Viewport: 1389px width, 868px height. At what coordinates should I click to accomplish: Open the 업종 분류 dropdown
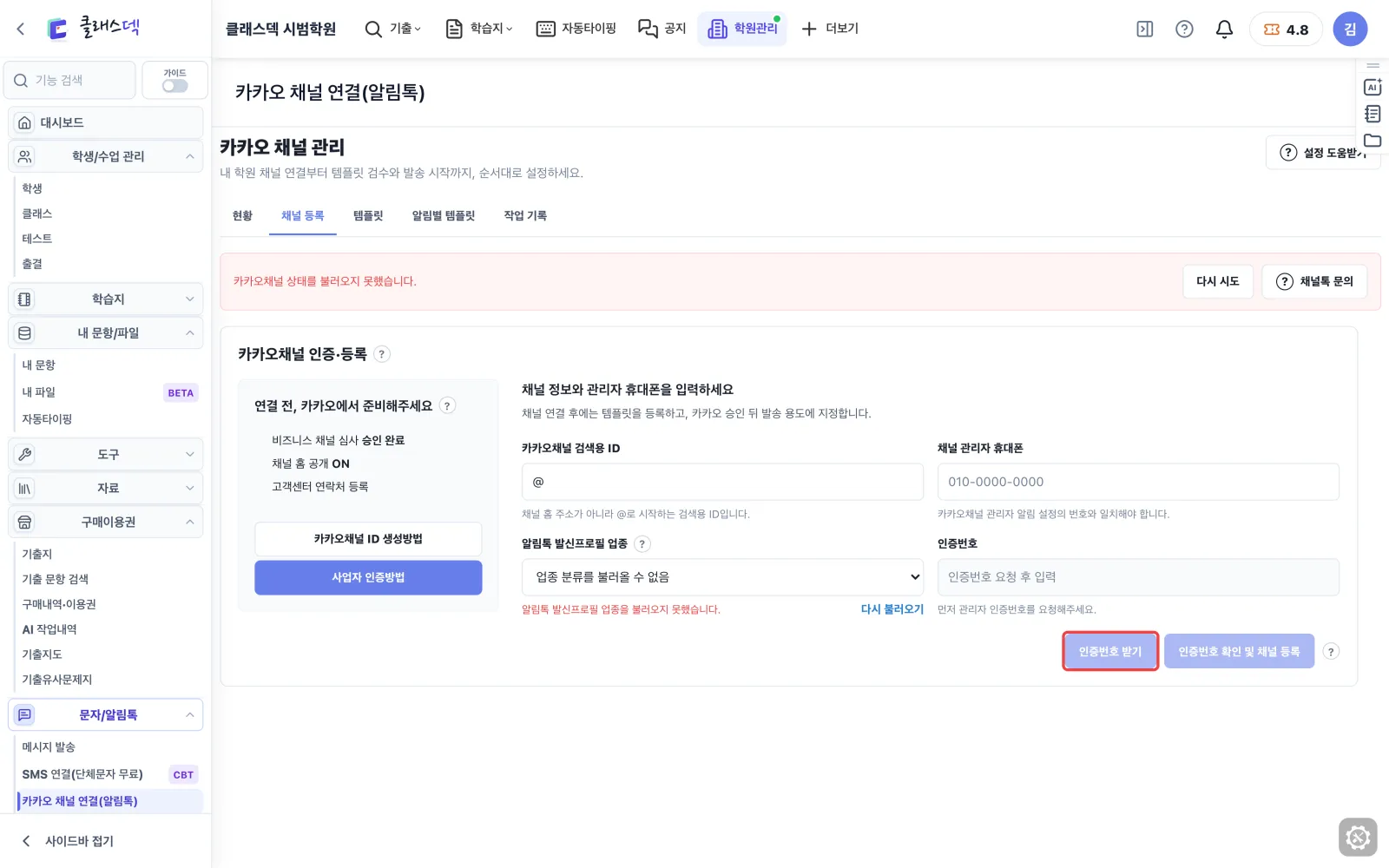tap(722, 577)
